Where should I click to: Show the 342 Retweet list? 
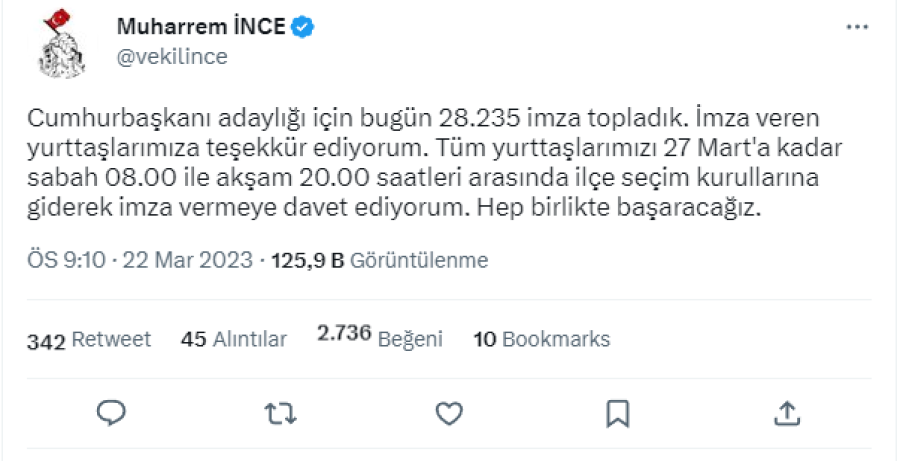tap(89, 340)
